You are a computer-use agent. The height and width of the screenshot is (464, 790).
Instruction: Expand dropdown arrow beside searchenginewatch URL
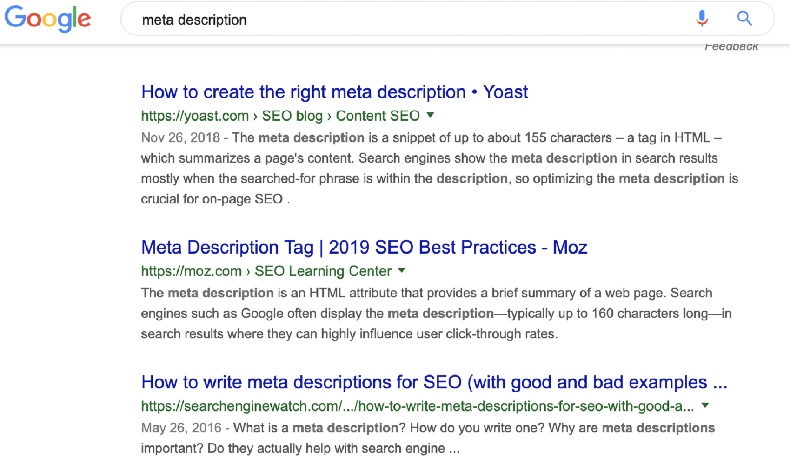tap(705, 405)
